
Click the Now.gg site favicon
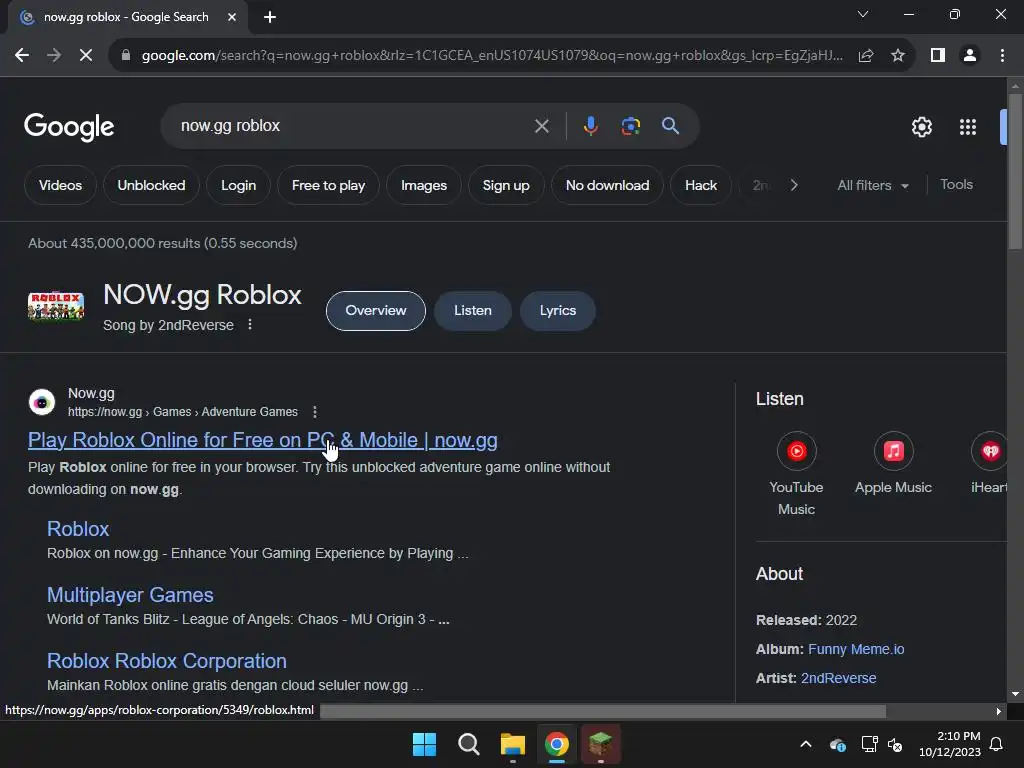click(x=42, y=402)
